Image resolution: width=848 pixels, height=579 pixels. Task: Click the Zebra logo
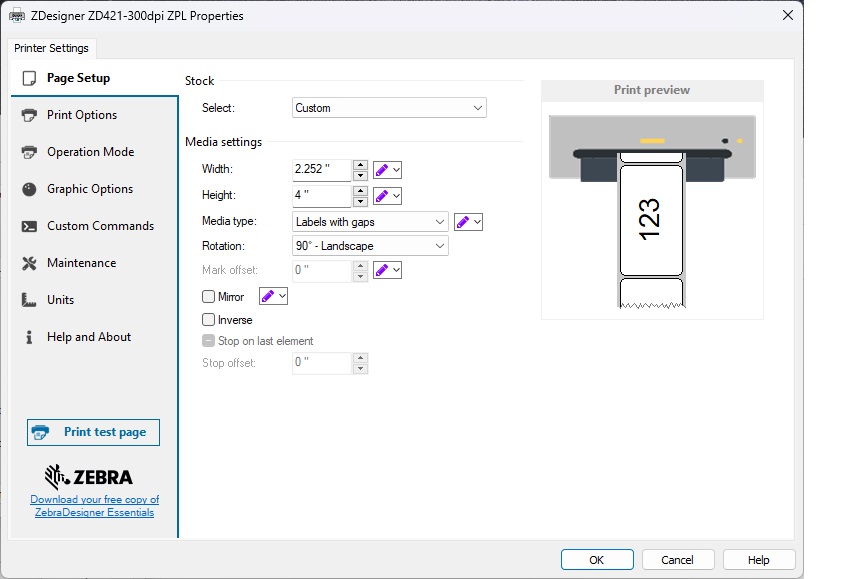[x=89, y=477]
